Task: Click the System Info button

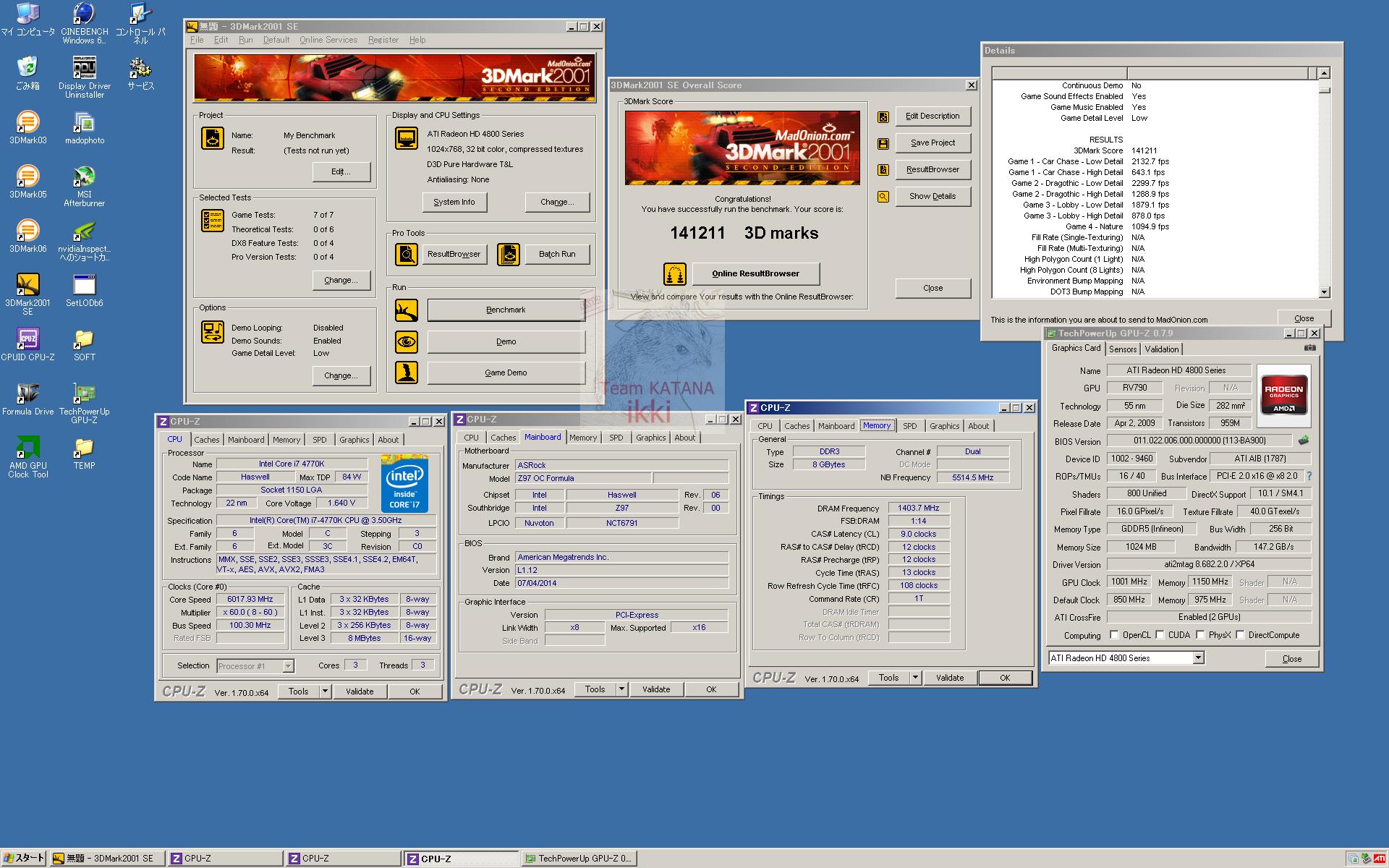Action: tap(454, 202)
